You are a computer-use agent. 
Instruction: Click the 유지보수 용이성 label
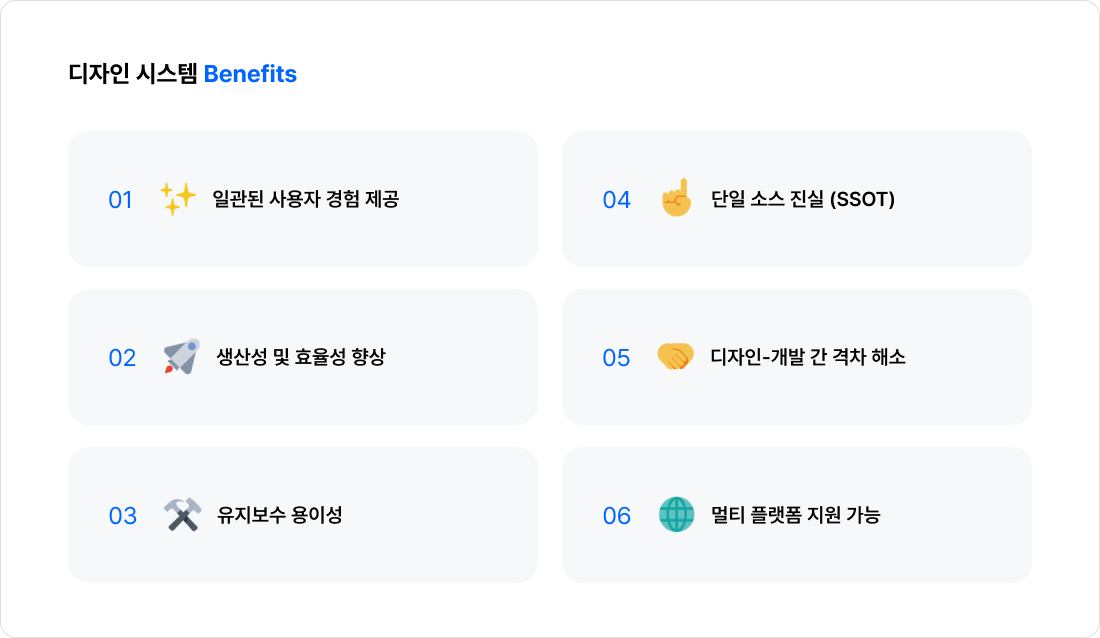[x=279, y=515]
